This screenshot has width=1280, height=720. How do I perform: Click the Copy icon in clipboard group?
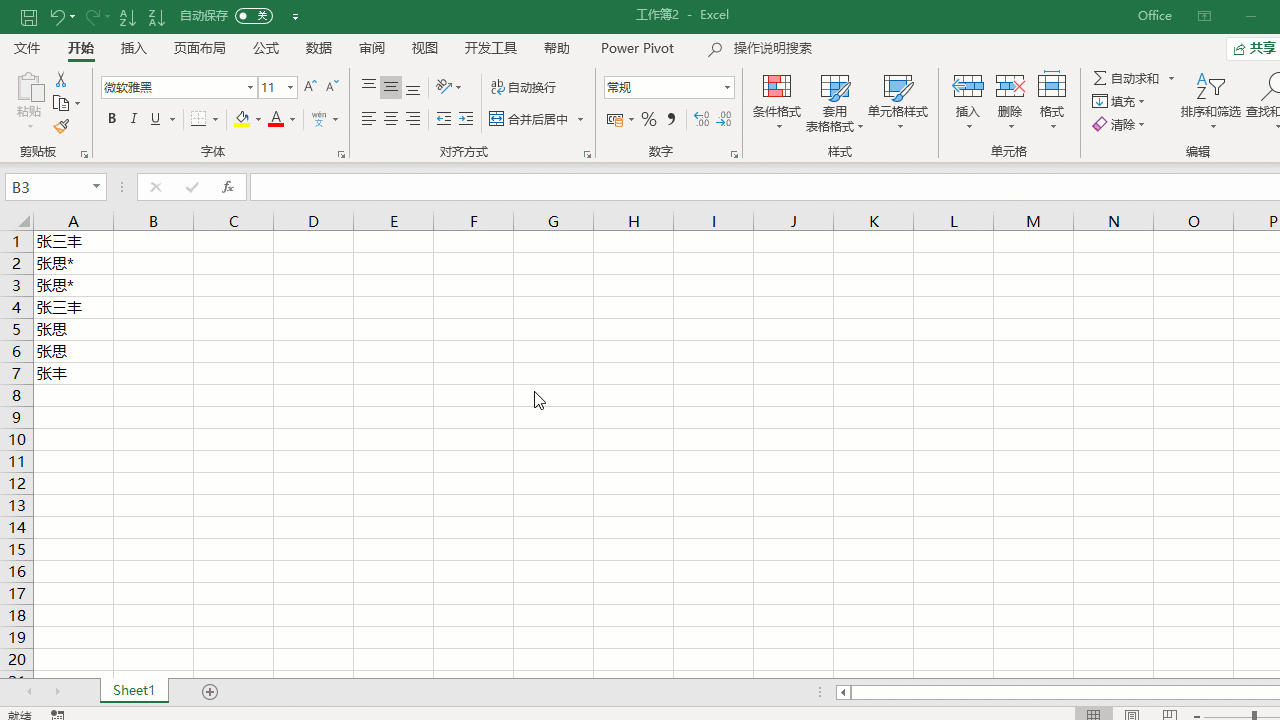(x=61, y=103)
